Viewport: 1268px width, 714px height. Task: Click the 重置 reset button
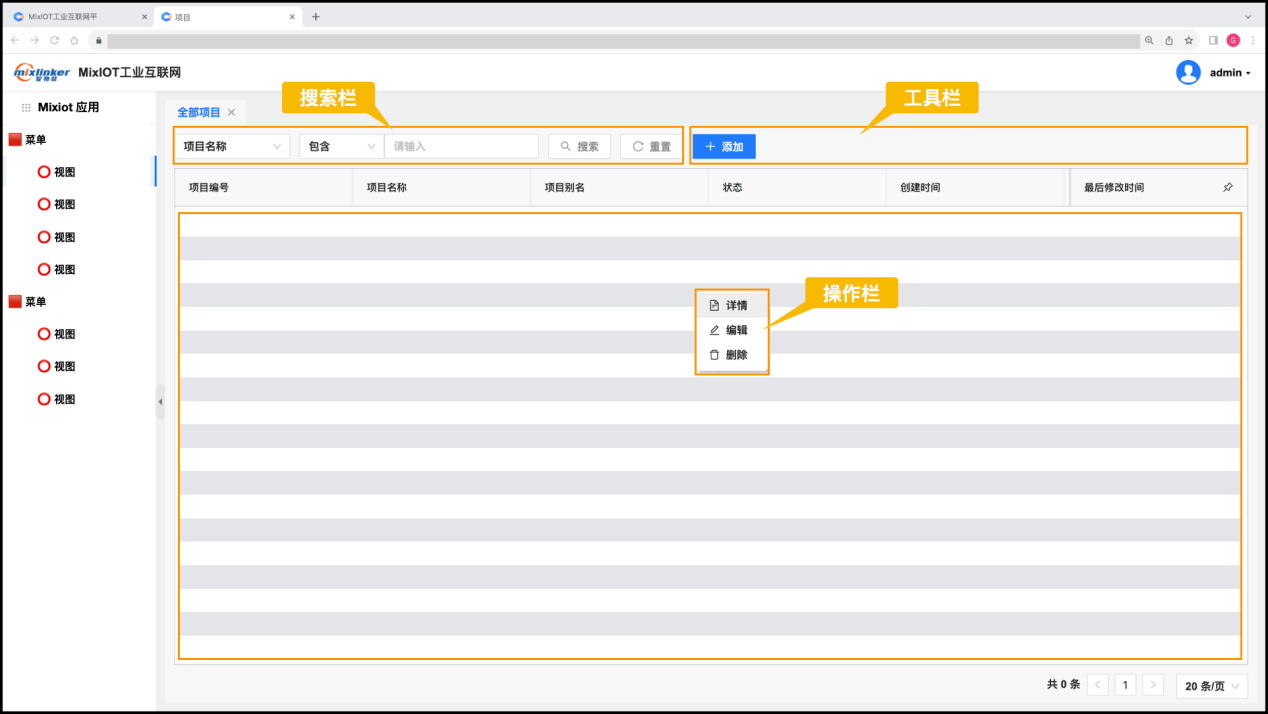coord(651,146)
